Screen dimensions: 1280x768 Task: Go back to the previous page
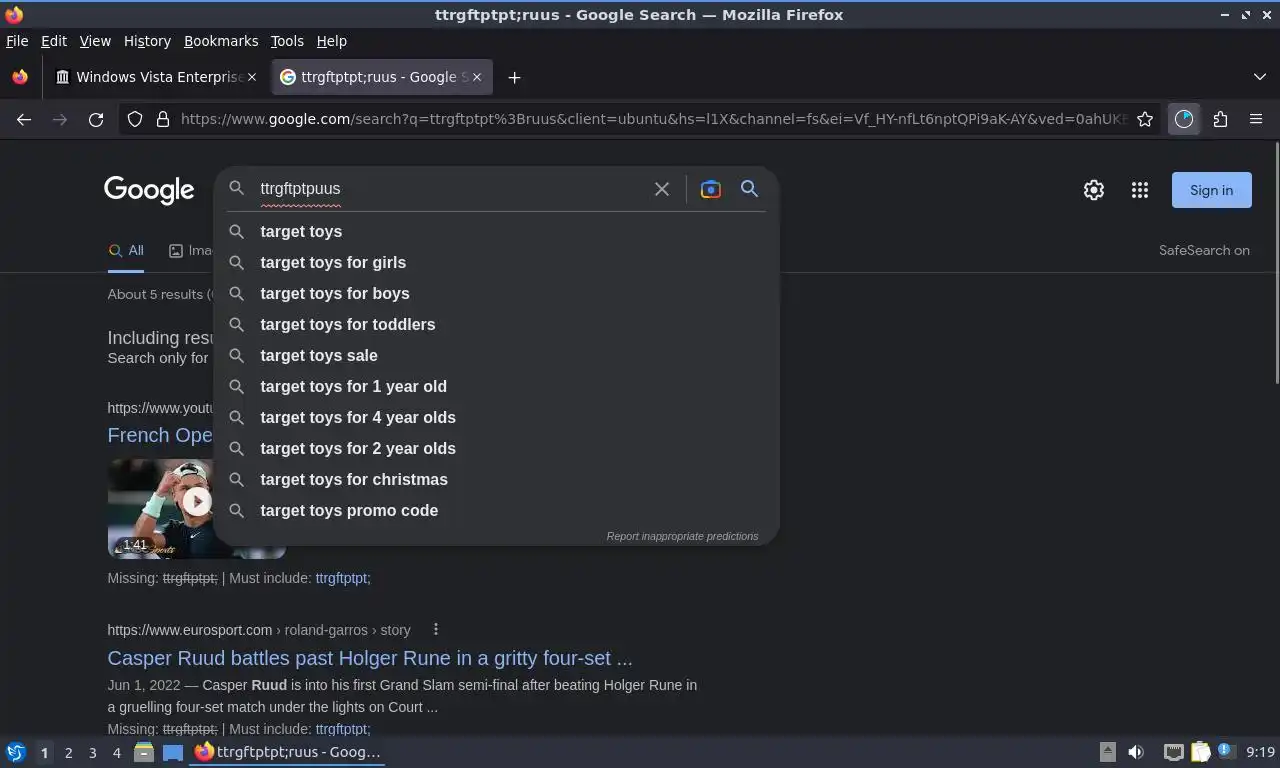[x=24, y=119]
